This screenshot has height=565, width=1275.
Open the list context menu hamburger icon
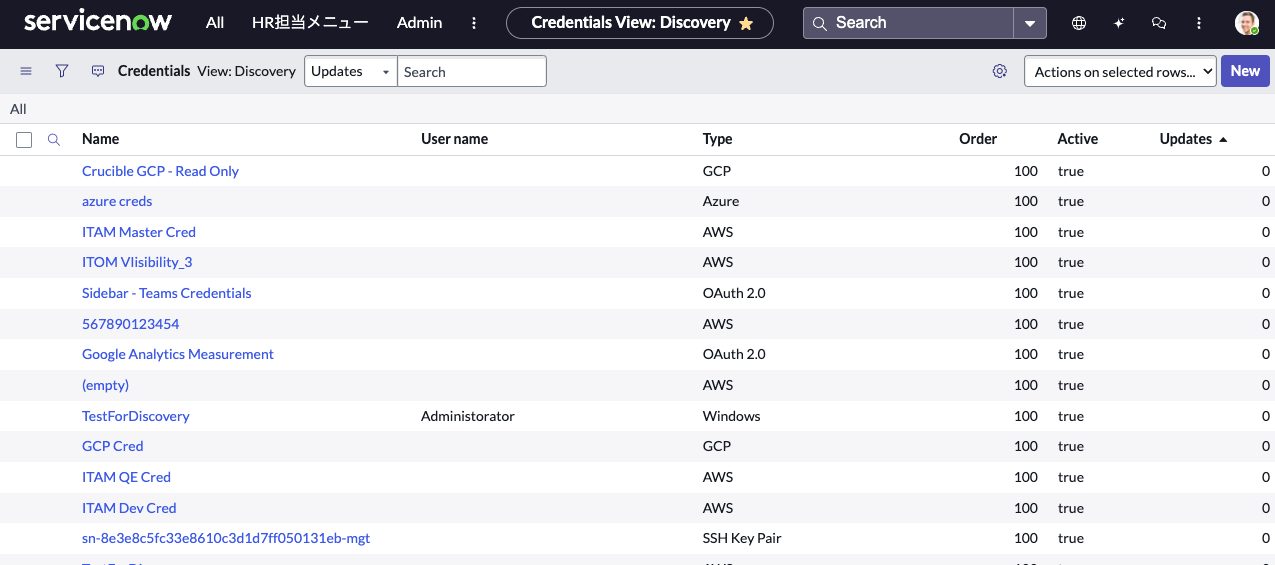tap(26, 71)
